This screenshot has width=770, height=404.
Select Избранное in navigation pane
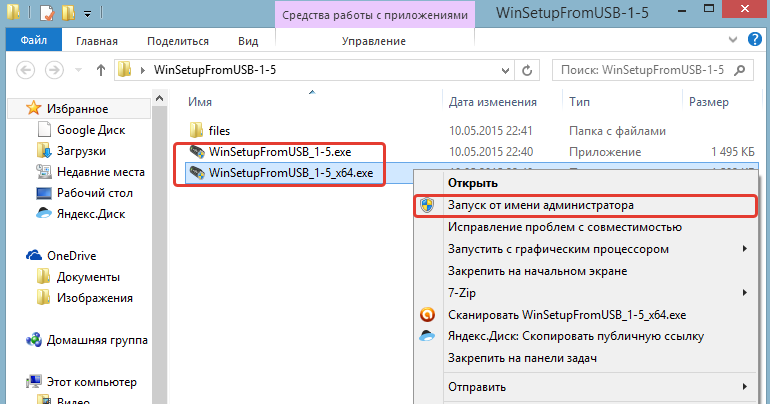click(x=78, y=109)
